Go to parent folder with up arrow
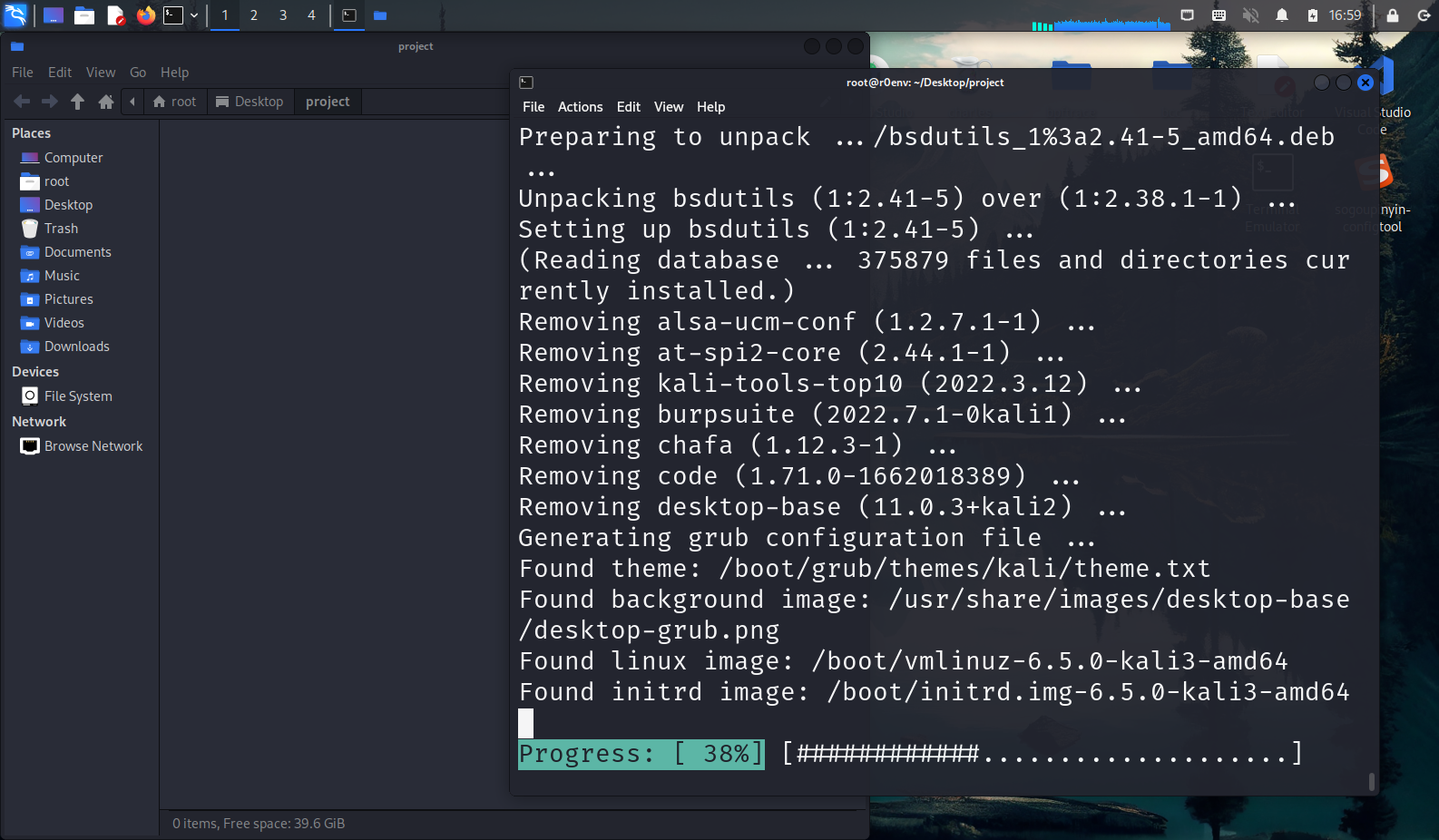Screen dimensions: 1439x840 (x=78, y=102)
